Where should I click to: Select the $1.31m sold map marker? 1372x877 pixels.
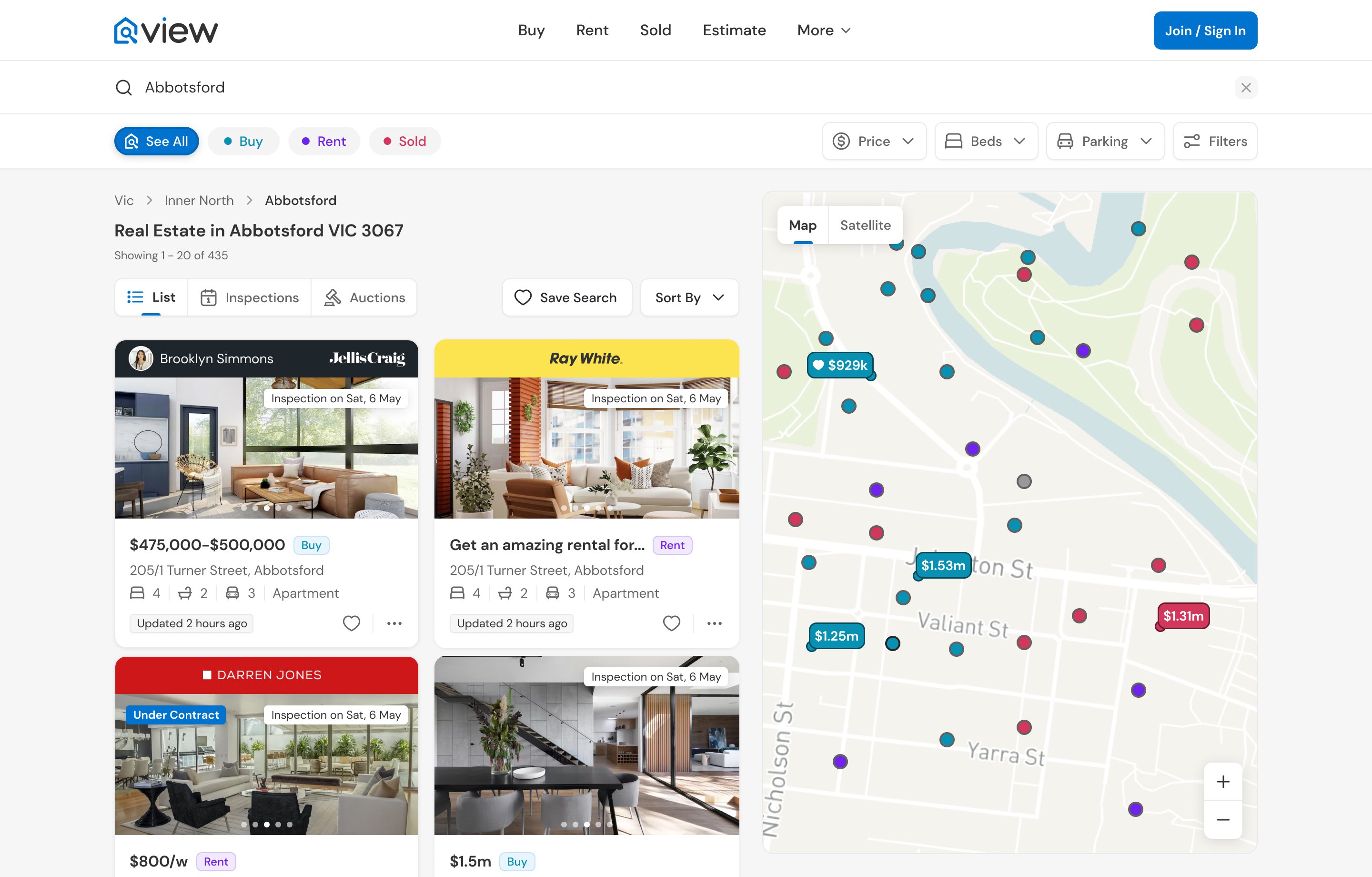(1183, 616)
